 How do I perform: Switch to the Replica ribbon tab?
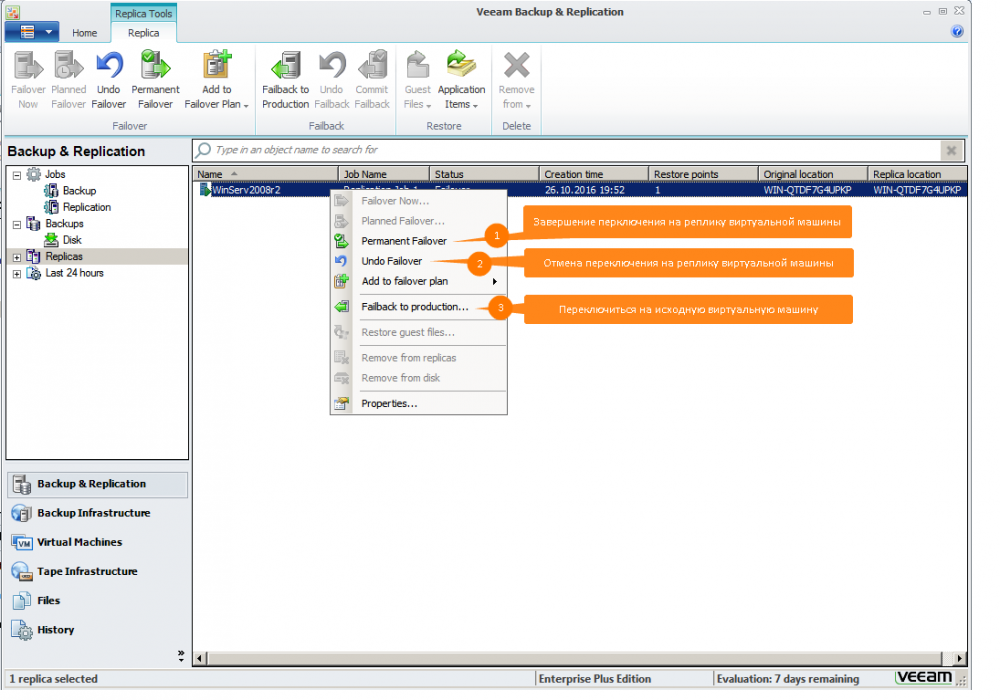tap(143, 33)
